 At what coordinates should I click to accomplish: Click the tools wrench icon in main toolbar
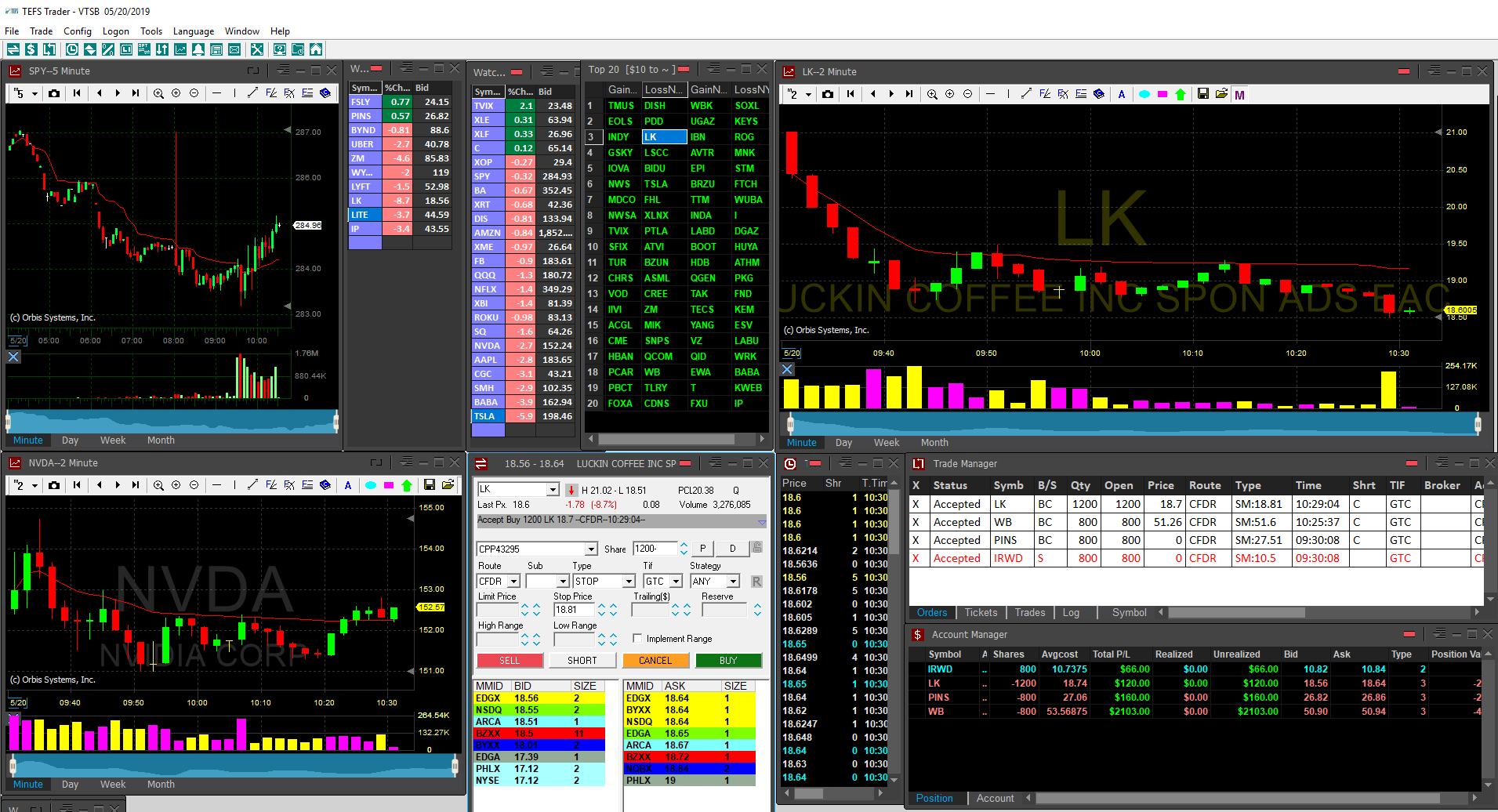256,49
